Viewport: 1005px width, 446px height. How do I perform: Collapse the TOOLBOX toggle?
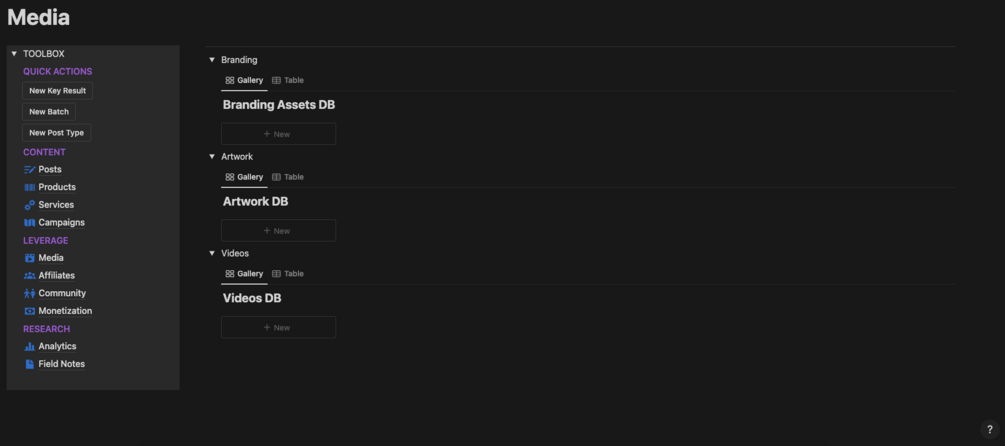tap(14, 54)
